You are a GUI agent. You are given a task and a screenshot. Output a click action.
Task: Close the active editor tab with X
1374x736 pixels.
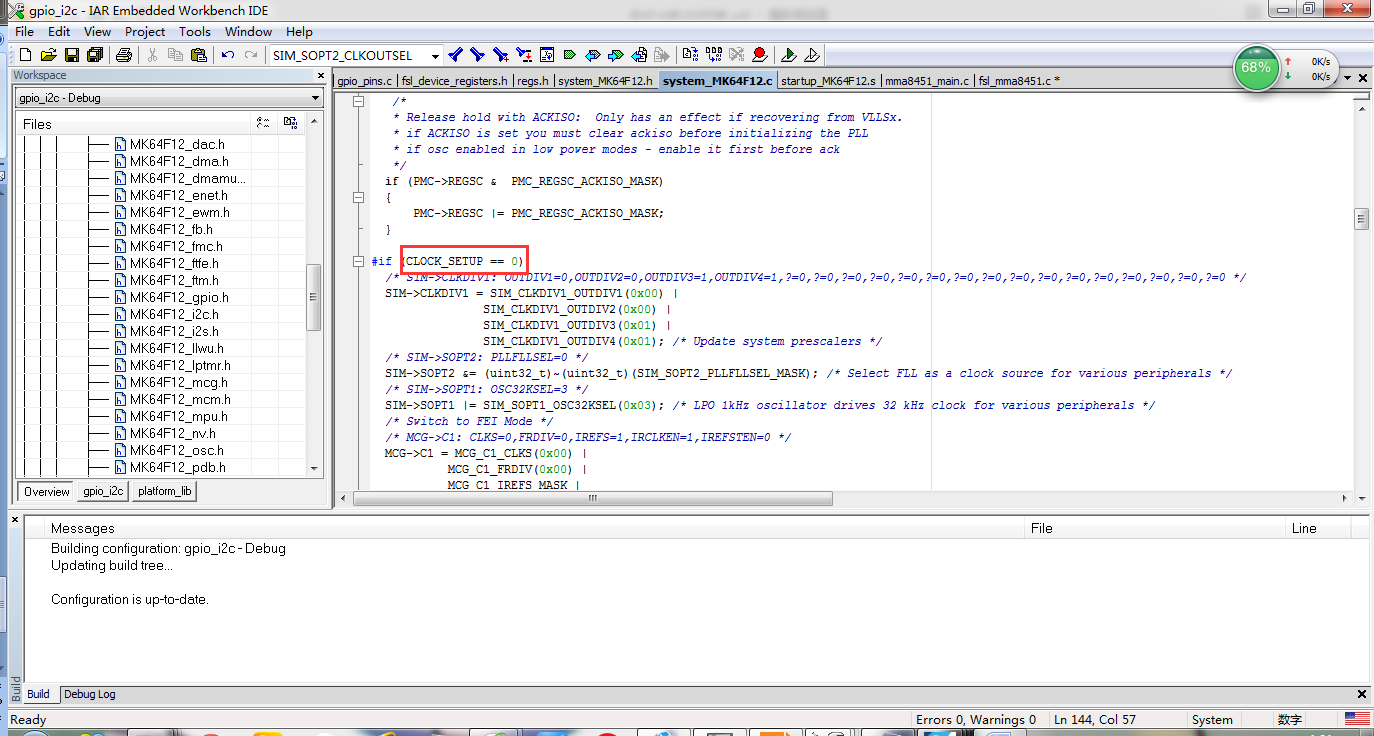click(x=1364, y=78)
